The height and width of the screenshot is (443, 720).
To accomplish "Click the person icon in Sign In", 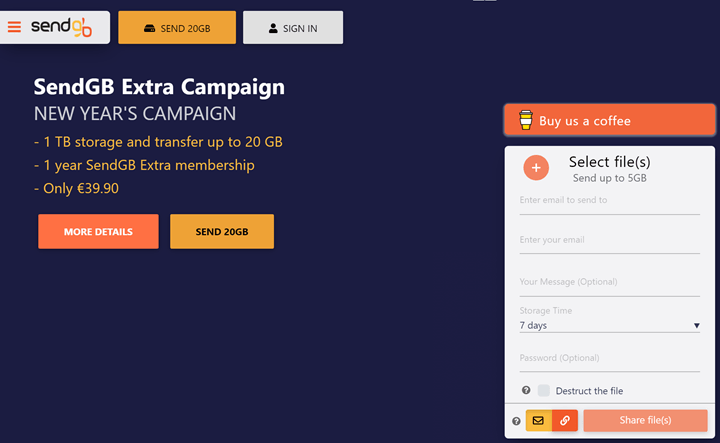I will click(273, 28).
